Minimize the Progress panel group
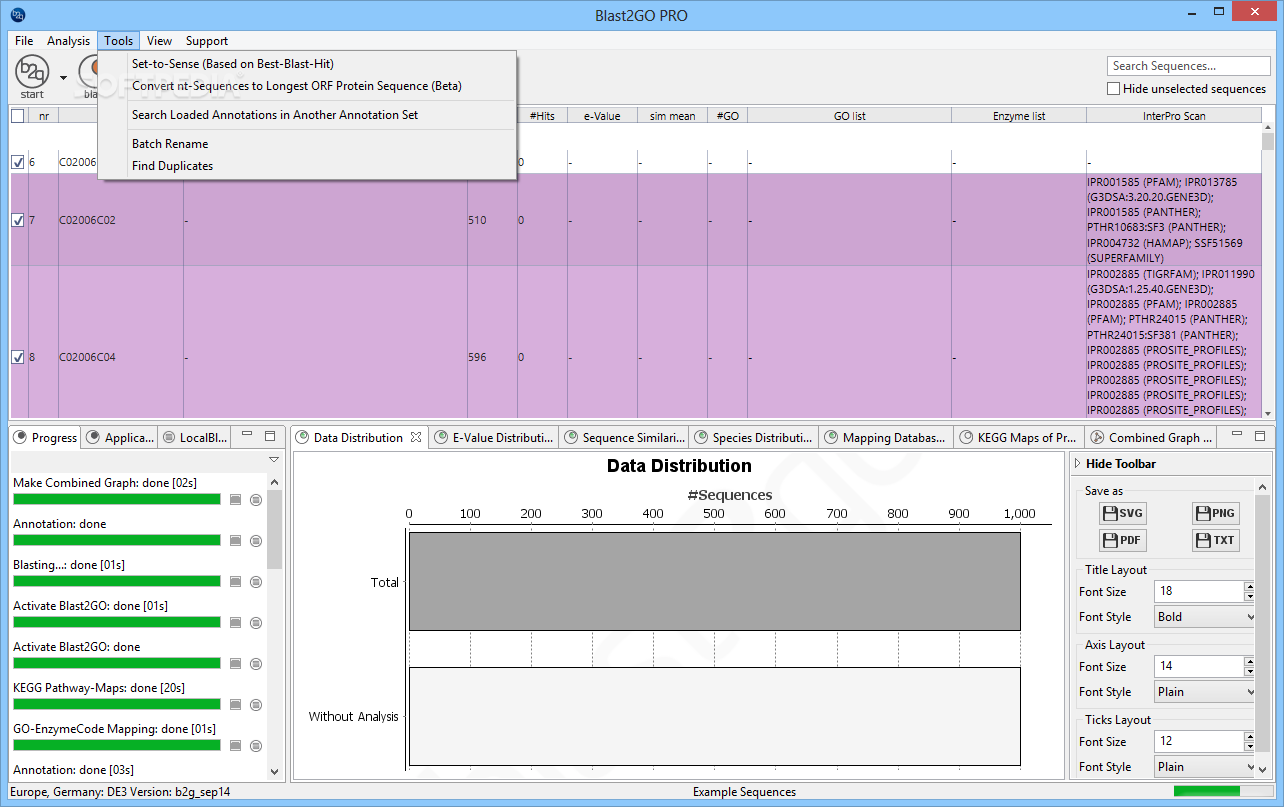The width and height of the screenshot is (1284, 807). [x=249, y=436]
